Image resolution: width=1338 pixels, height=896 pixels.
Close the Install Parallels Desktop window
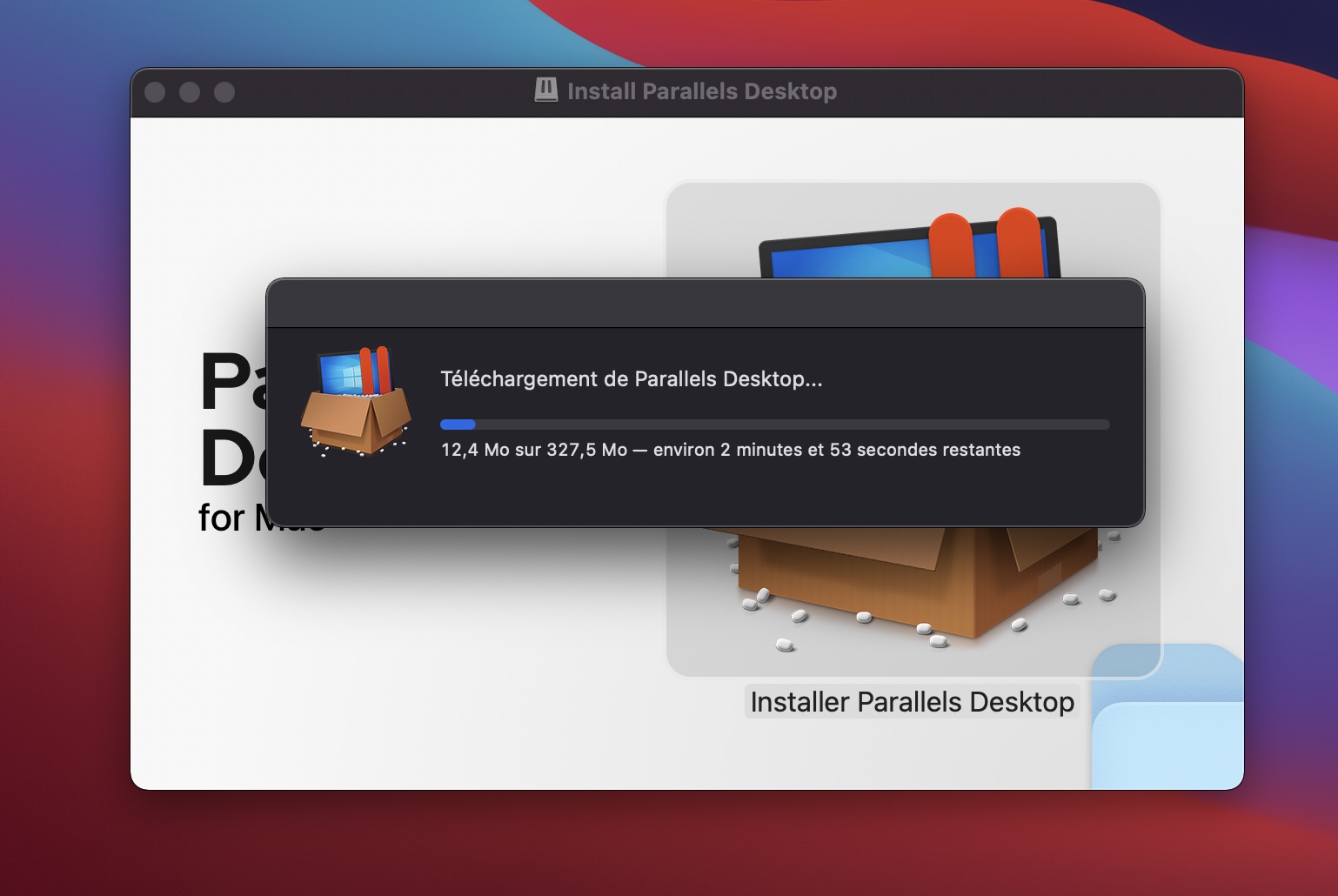tap(155, 92)
